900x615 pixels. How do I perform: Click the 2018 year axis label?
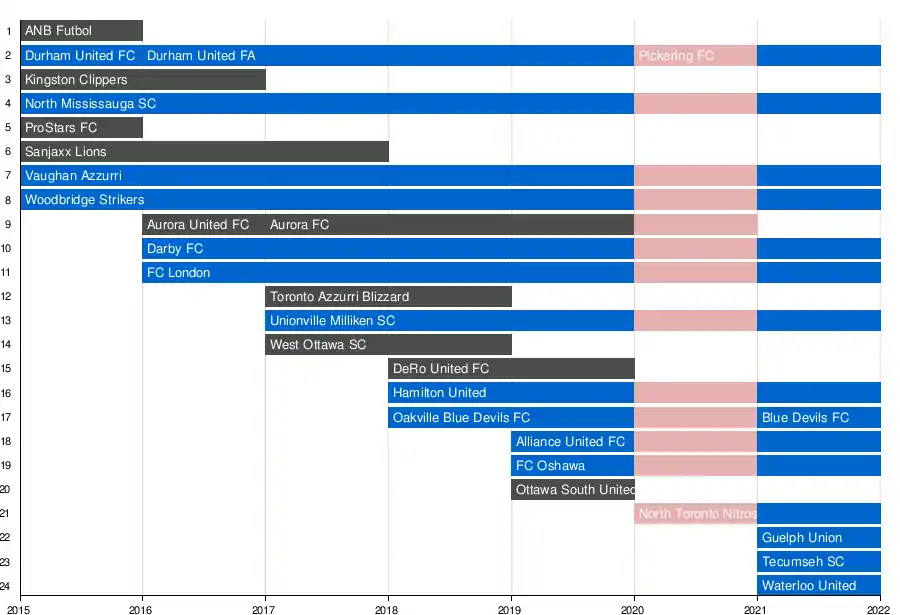tap(387, 607)
